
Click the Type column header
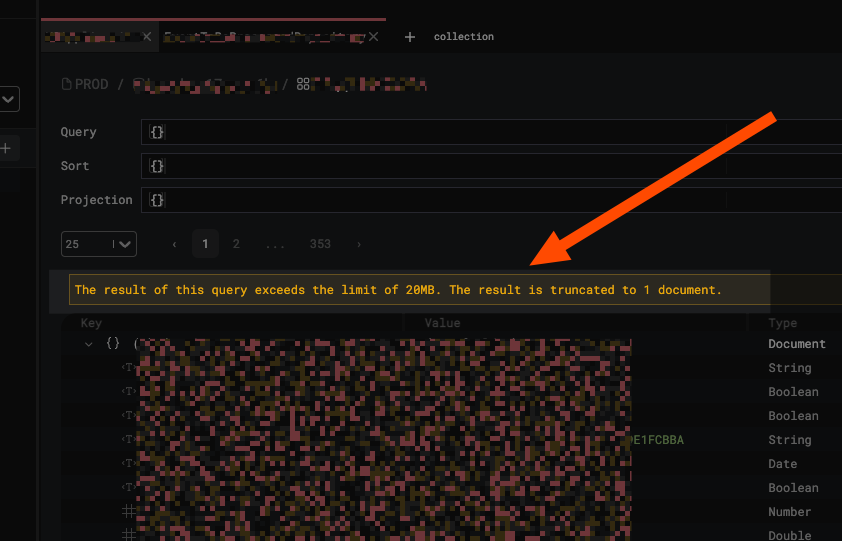pos(782,323)
